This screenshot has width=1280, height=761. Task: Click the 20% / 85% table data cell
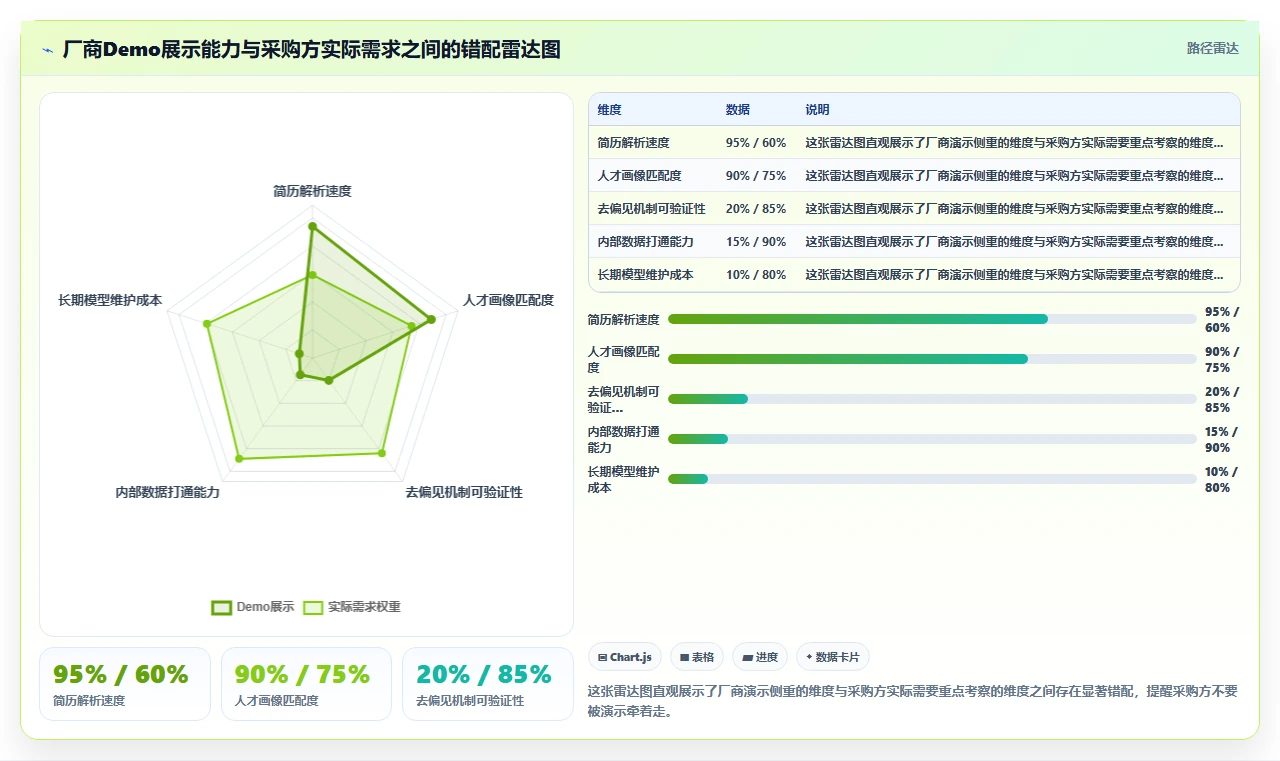point(756,208)
